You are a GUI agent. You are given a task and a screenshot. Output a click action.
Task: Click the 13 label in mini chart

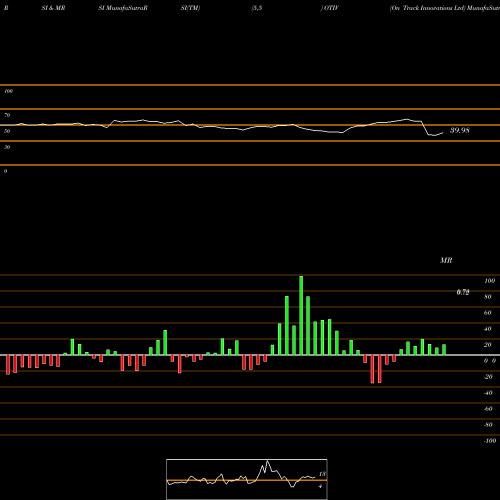322,474
